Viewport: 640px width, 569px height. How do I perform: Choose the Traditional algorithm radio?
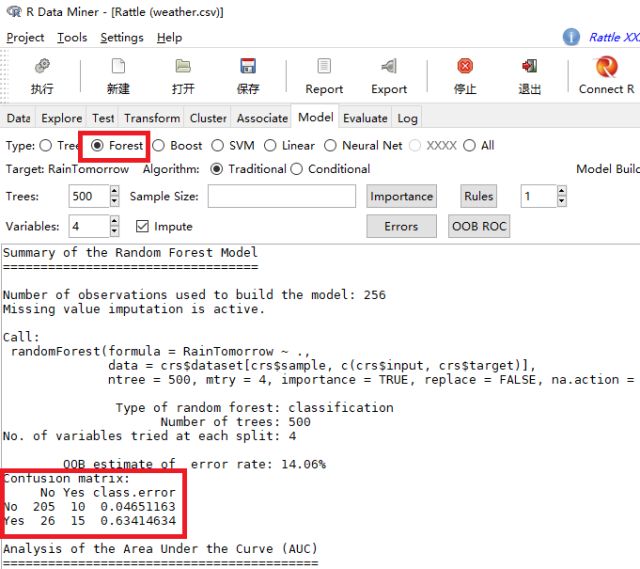(216, 169)
